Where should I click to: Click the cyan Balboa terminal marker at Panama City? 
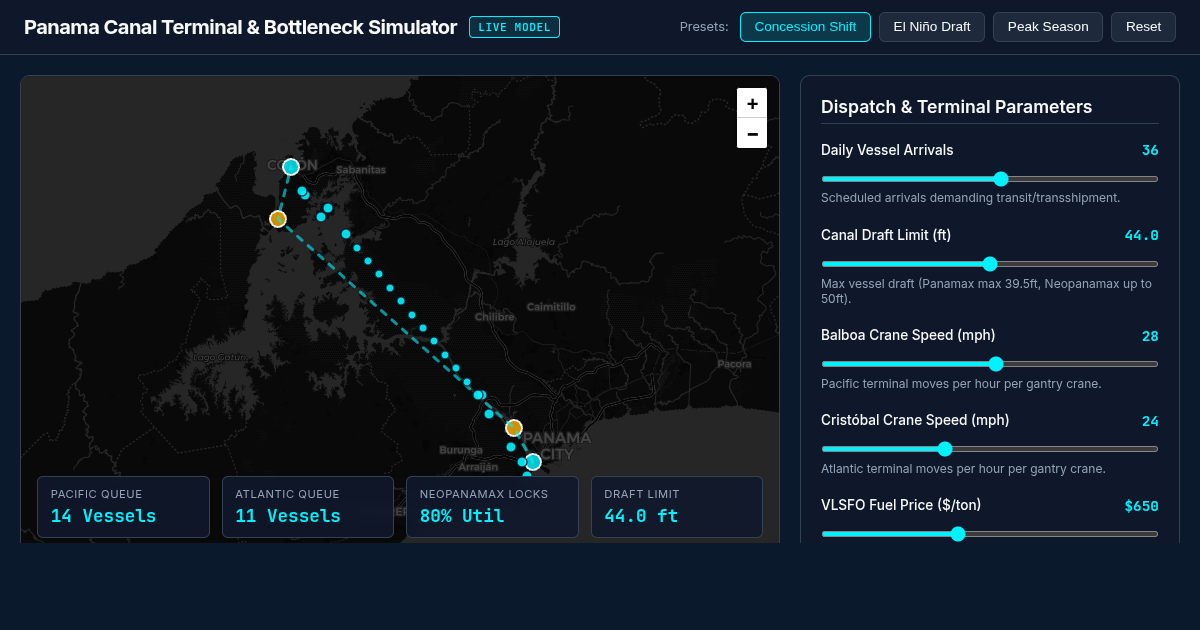533,462
